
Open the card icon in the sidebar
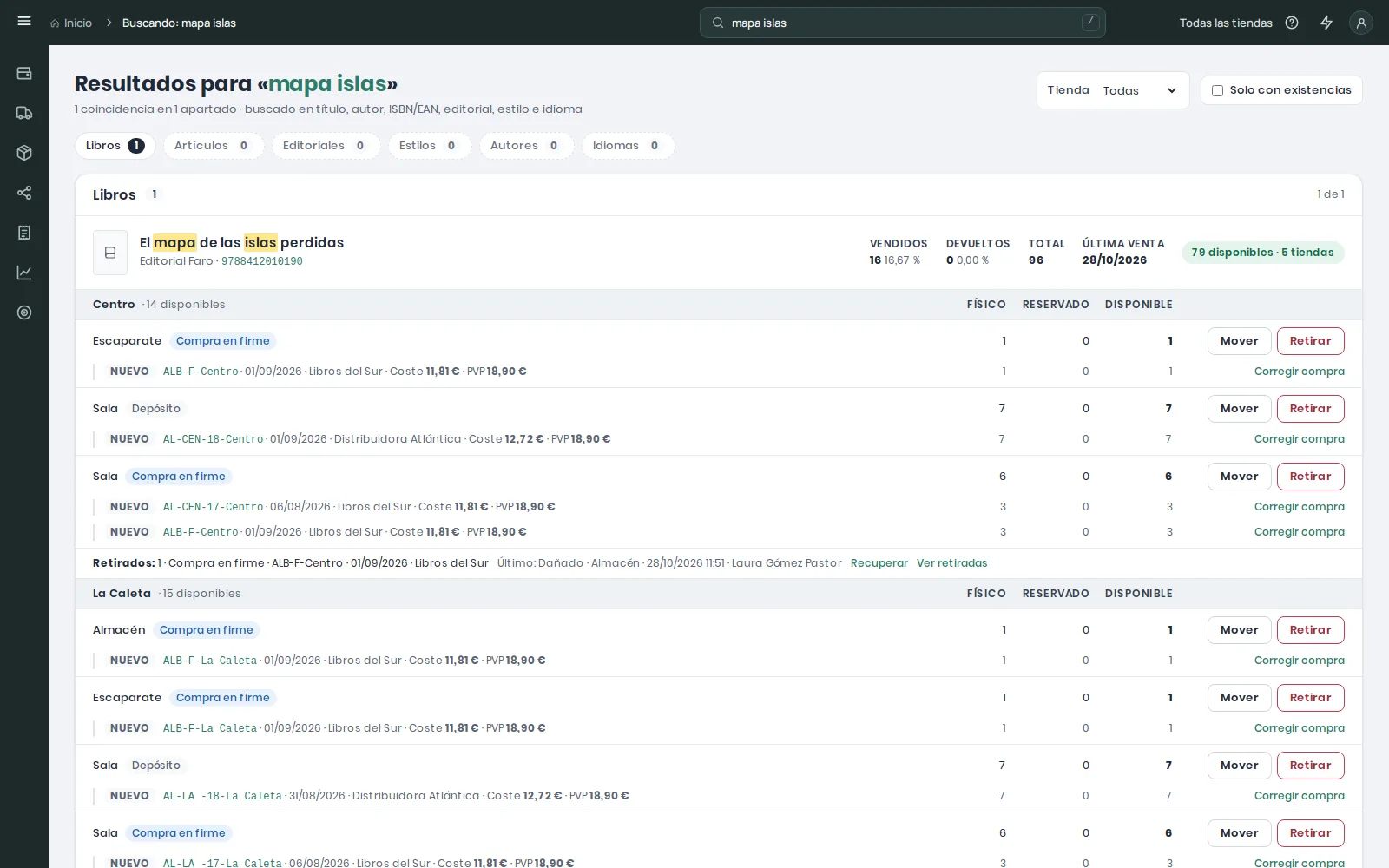[24, 73]
